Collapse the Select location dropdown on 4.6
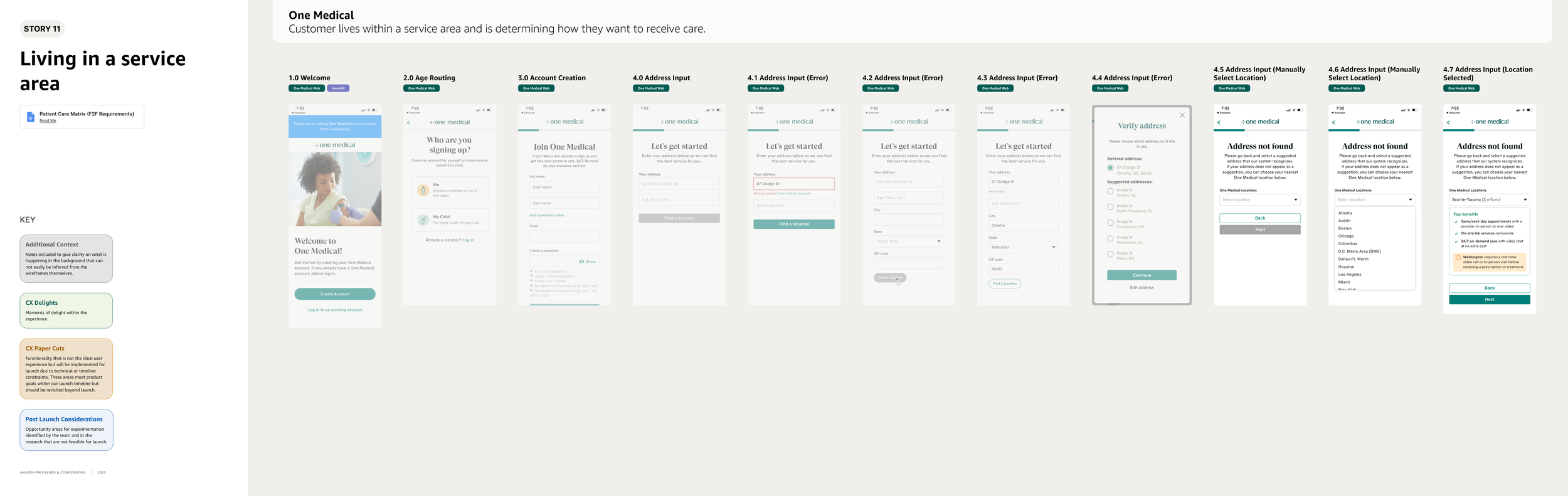This screenshot has height=496, width=1568. [1375, 199]
